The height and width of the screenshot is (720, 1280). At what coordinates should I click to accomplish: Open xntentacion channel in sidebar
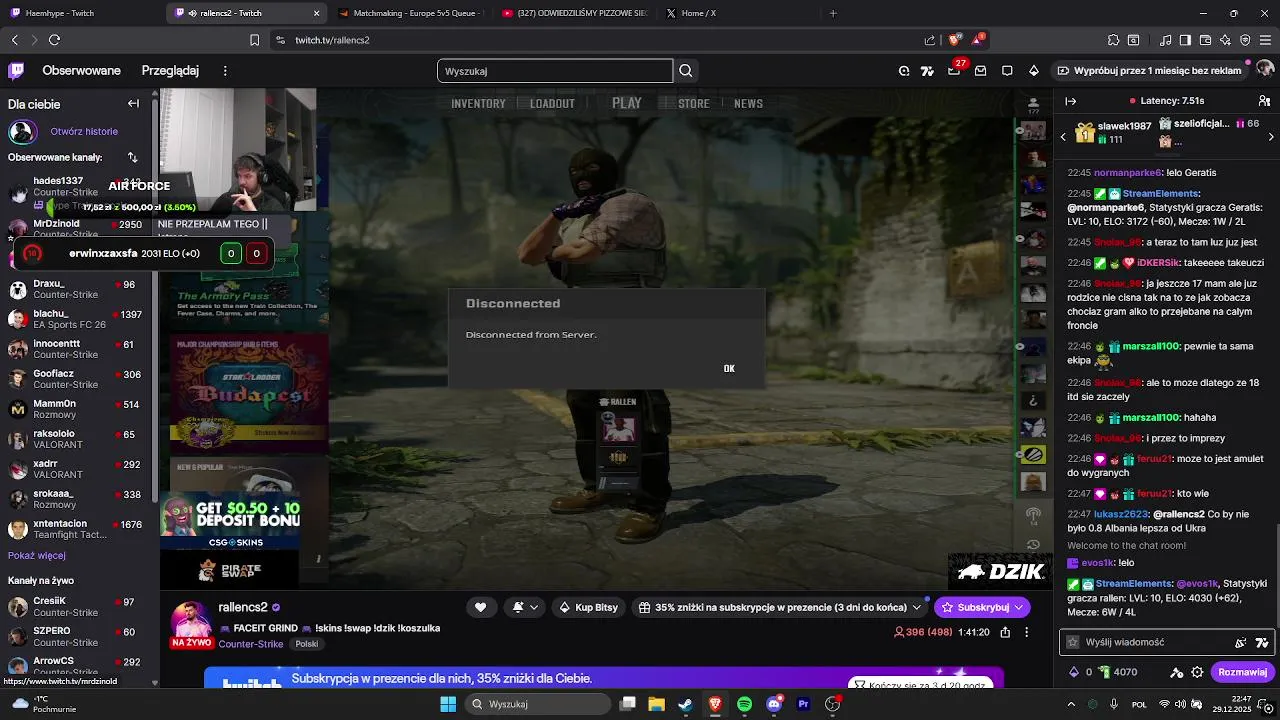click(77, 529)
